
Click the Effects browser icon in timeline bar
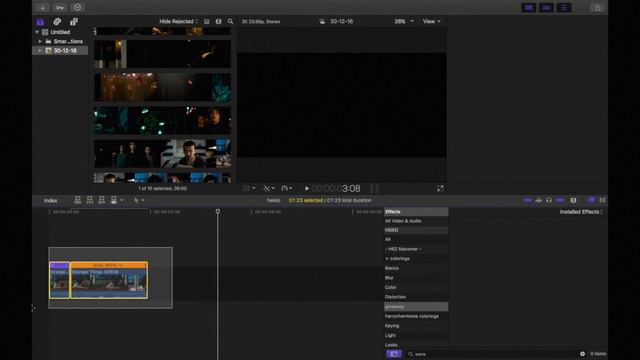tap(591, 200)
